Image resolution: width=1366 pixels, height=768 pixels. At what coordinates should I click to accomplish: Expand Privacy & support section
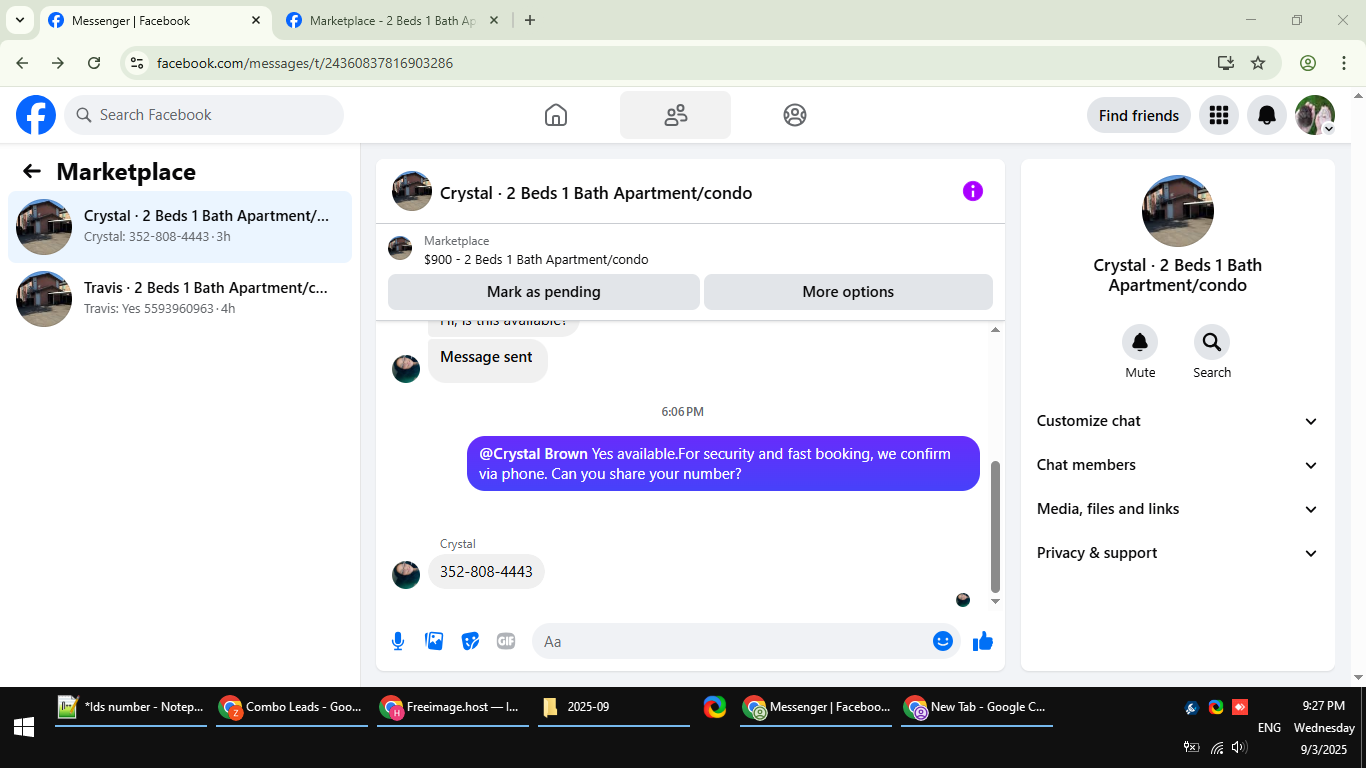(1178, 553)
